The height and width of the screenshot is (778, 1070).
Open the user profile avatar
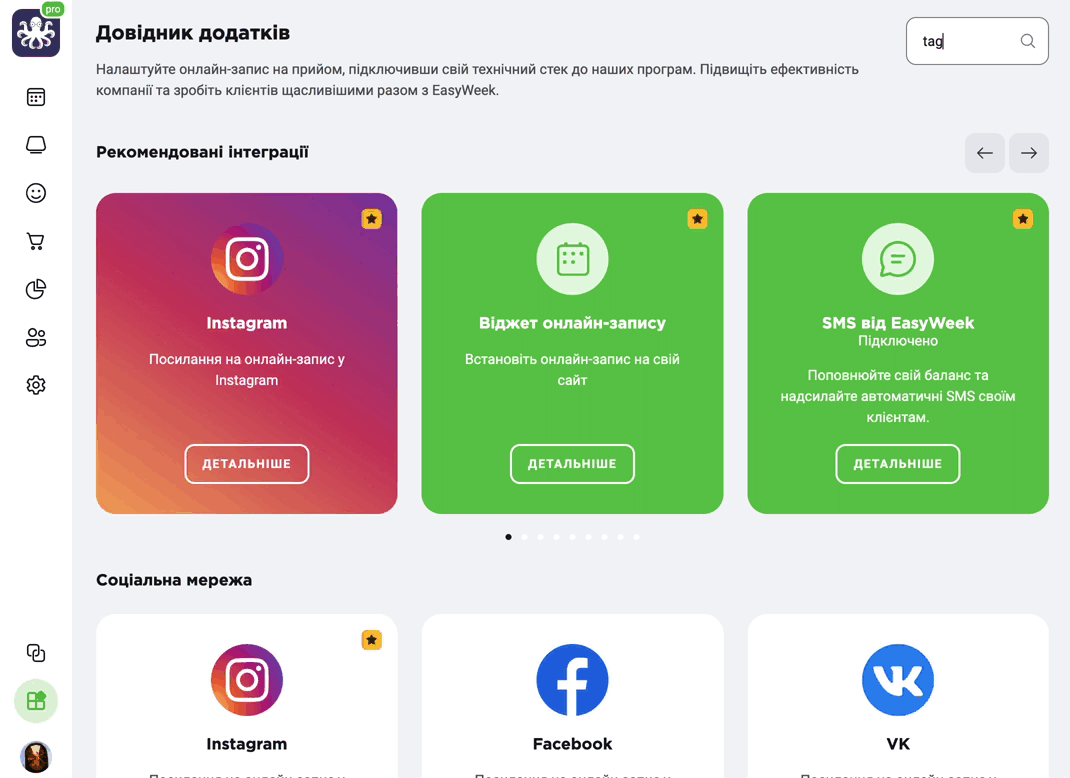[x=35, y=757]
